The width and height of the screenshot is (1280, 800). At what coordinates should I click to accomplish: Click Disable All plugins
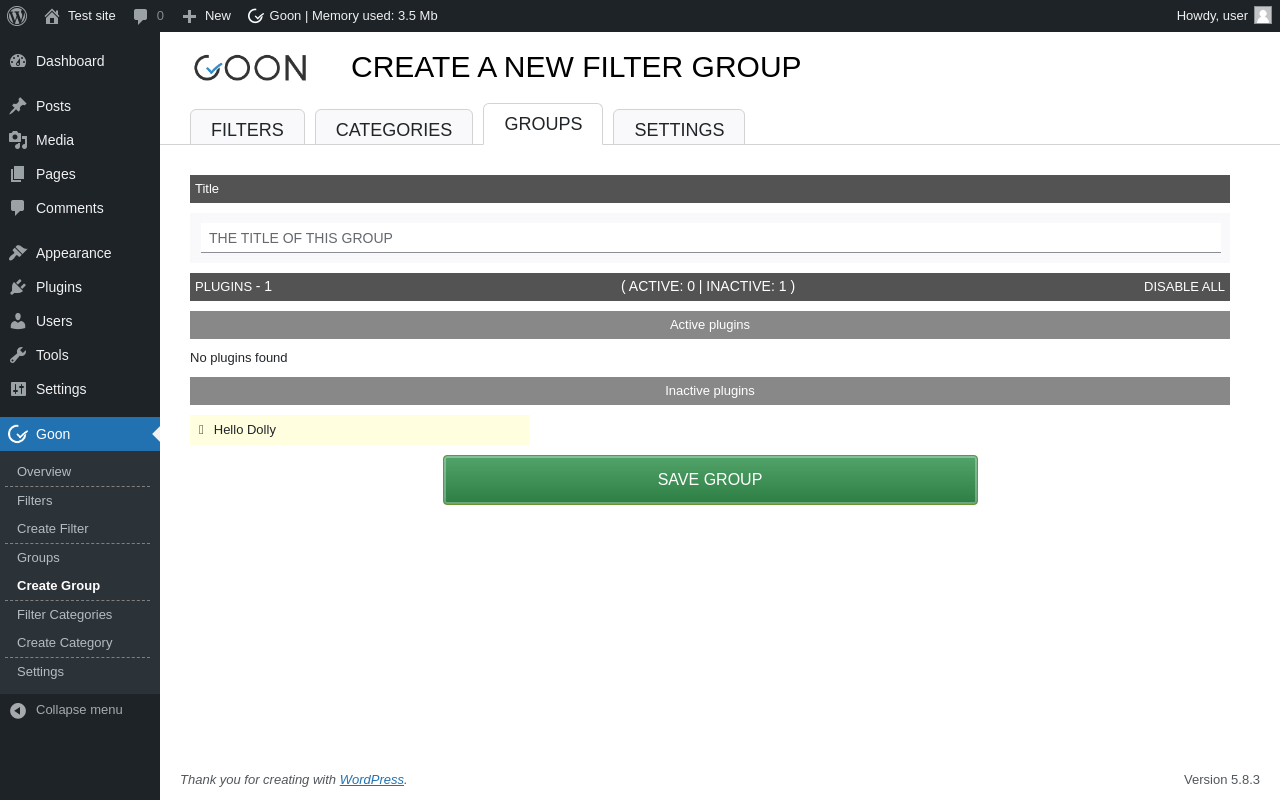coord(1184,287)
